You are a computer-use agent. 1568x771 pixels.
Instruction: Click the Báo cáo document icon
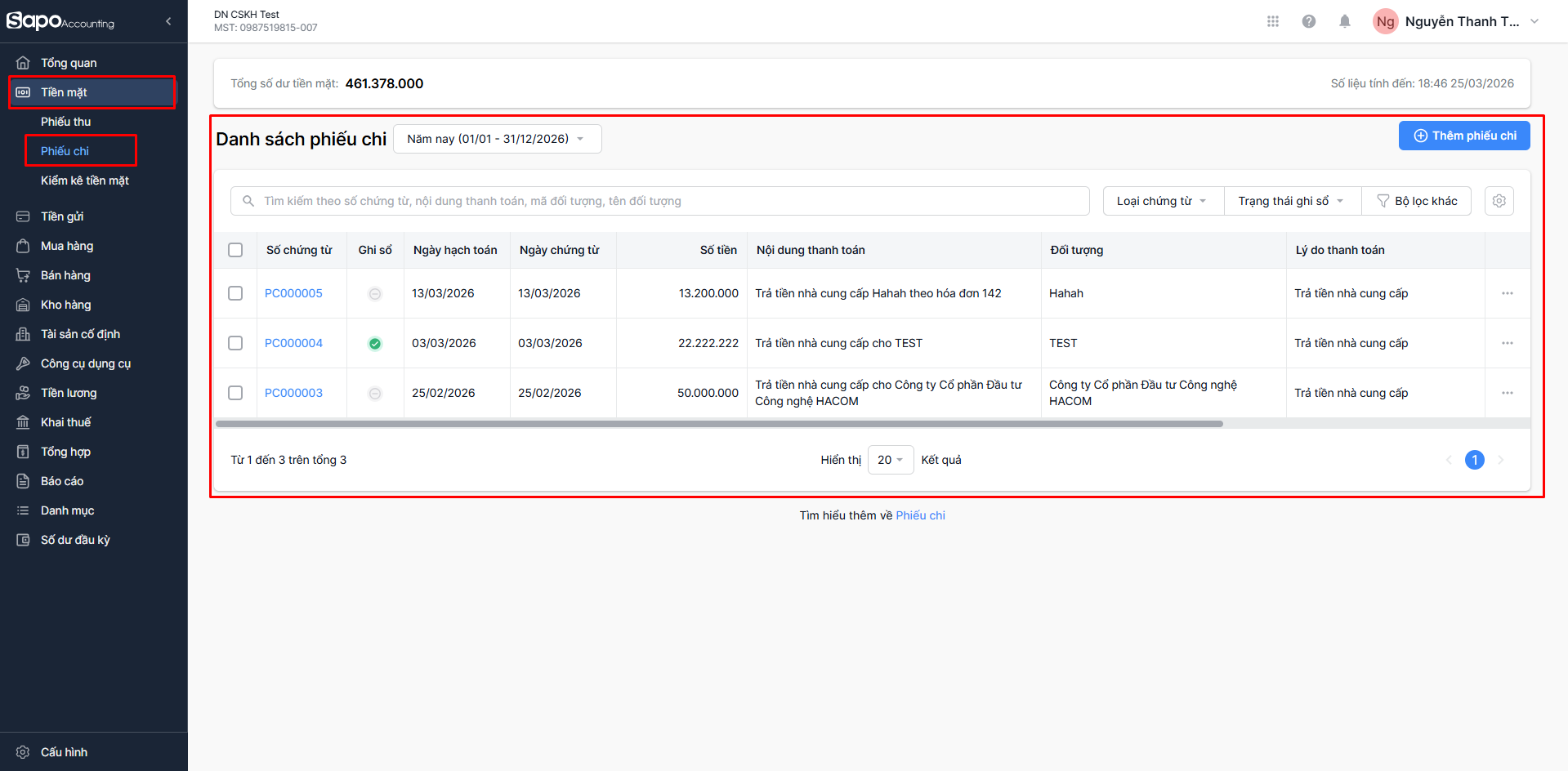click(23, 481)
